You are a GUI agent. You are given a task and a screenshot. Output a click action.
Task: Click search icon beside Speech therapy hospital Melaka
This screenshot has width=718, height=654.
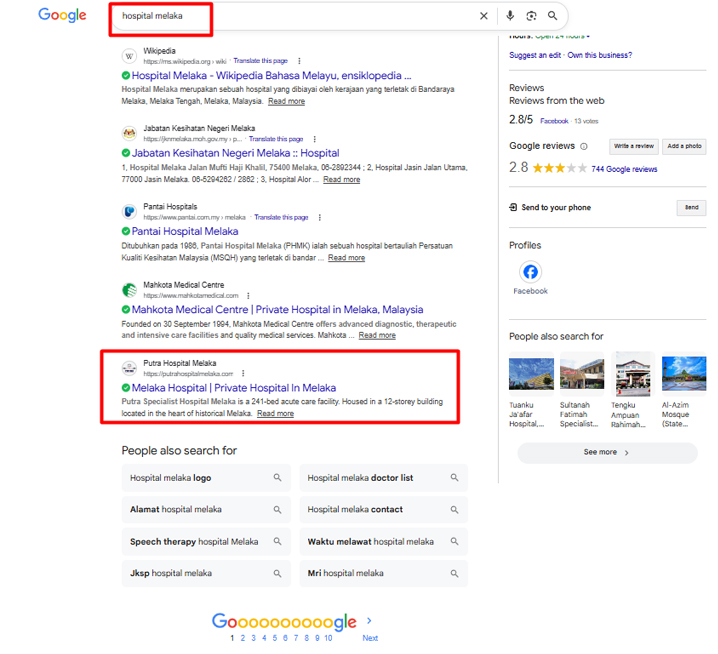277,541
